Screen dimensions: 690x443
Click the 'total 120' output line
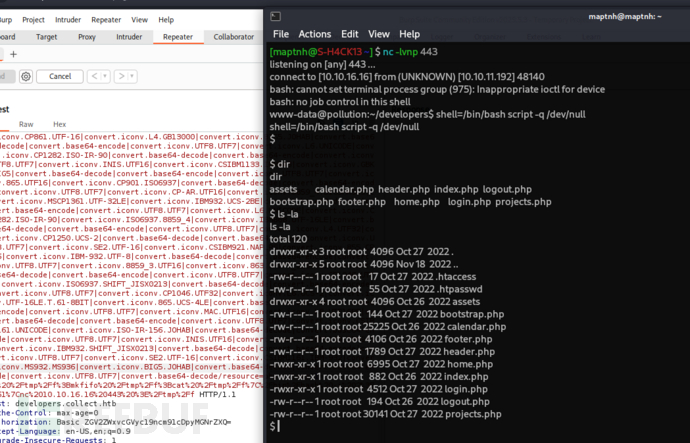[x=288, y=239]
